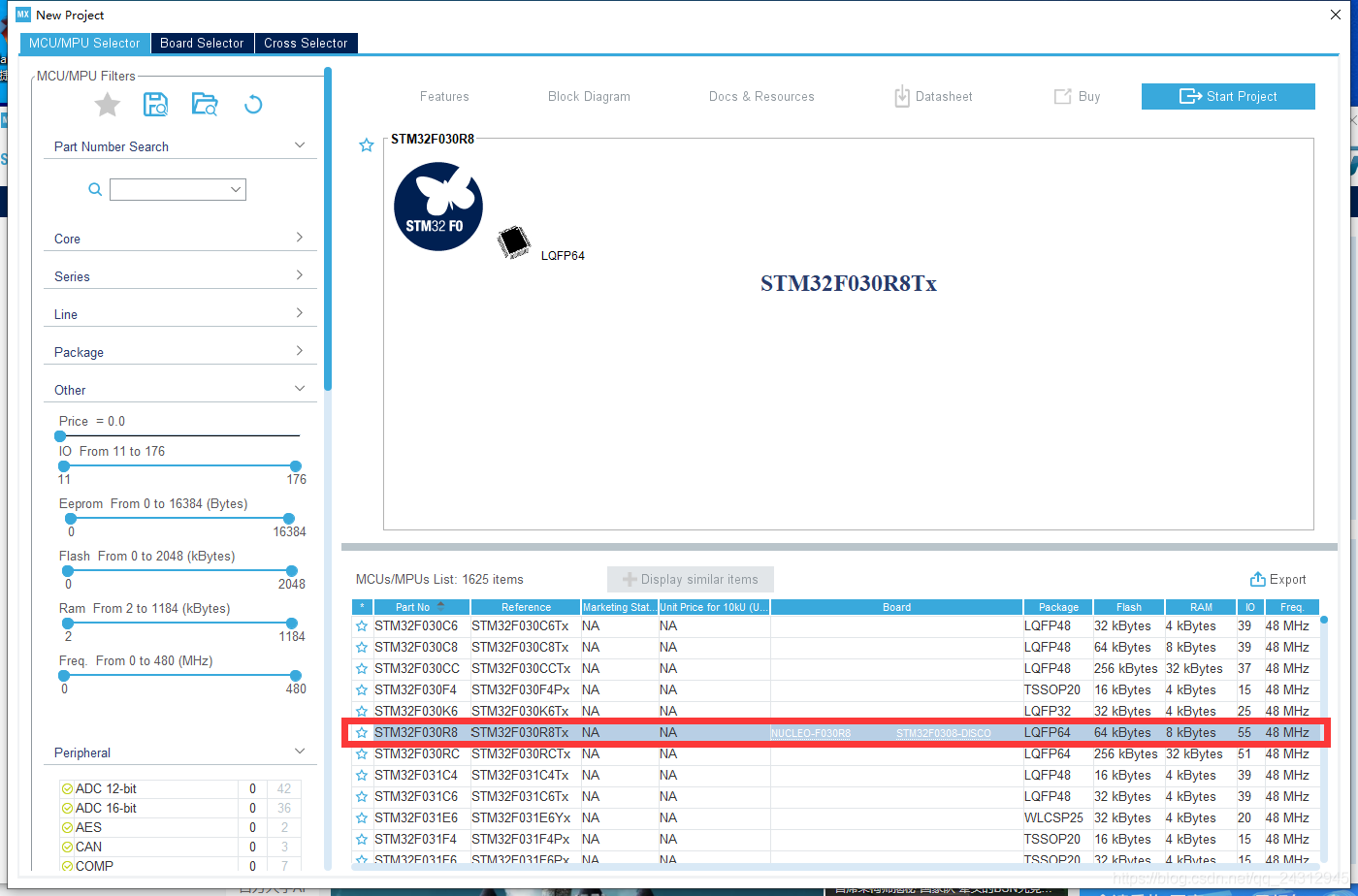Sort the list by the Part No column
Image resolution: width=1358 pixels, height=896 pixels.
[422, 607]
